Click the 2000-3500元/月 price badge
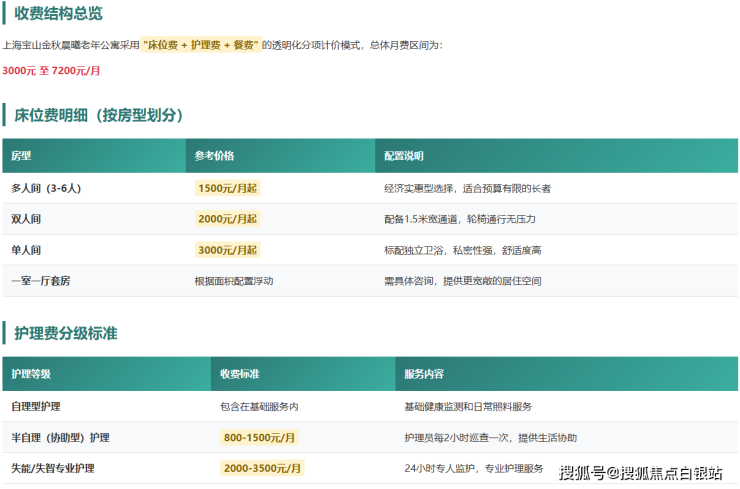The height and width of the screenshot is (489, 740). (262, 468)
